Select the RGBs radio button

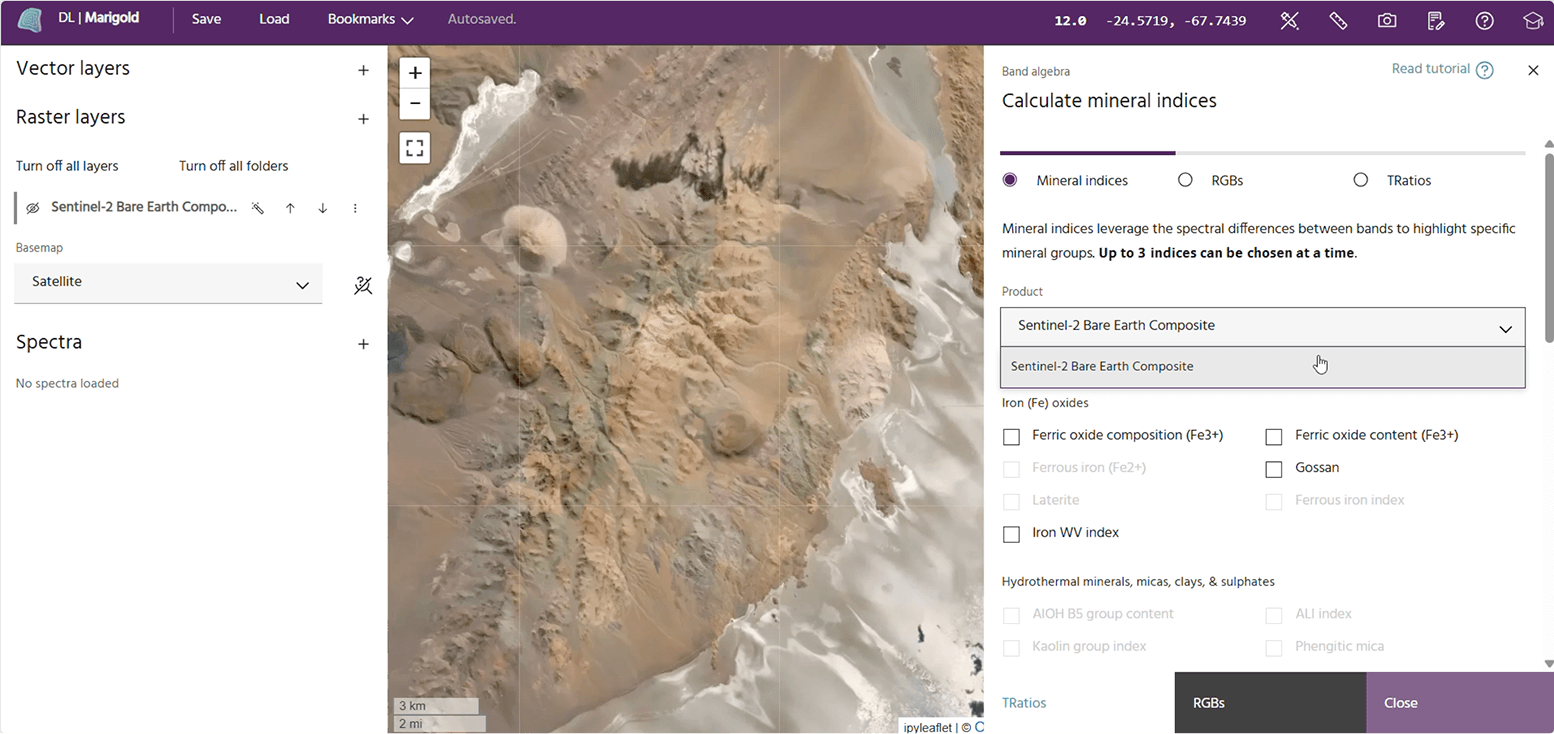point(1185,180)
